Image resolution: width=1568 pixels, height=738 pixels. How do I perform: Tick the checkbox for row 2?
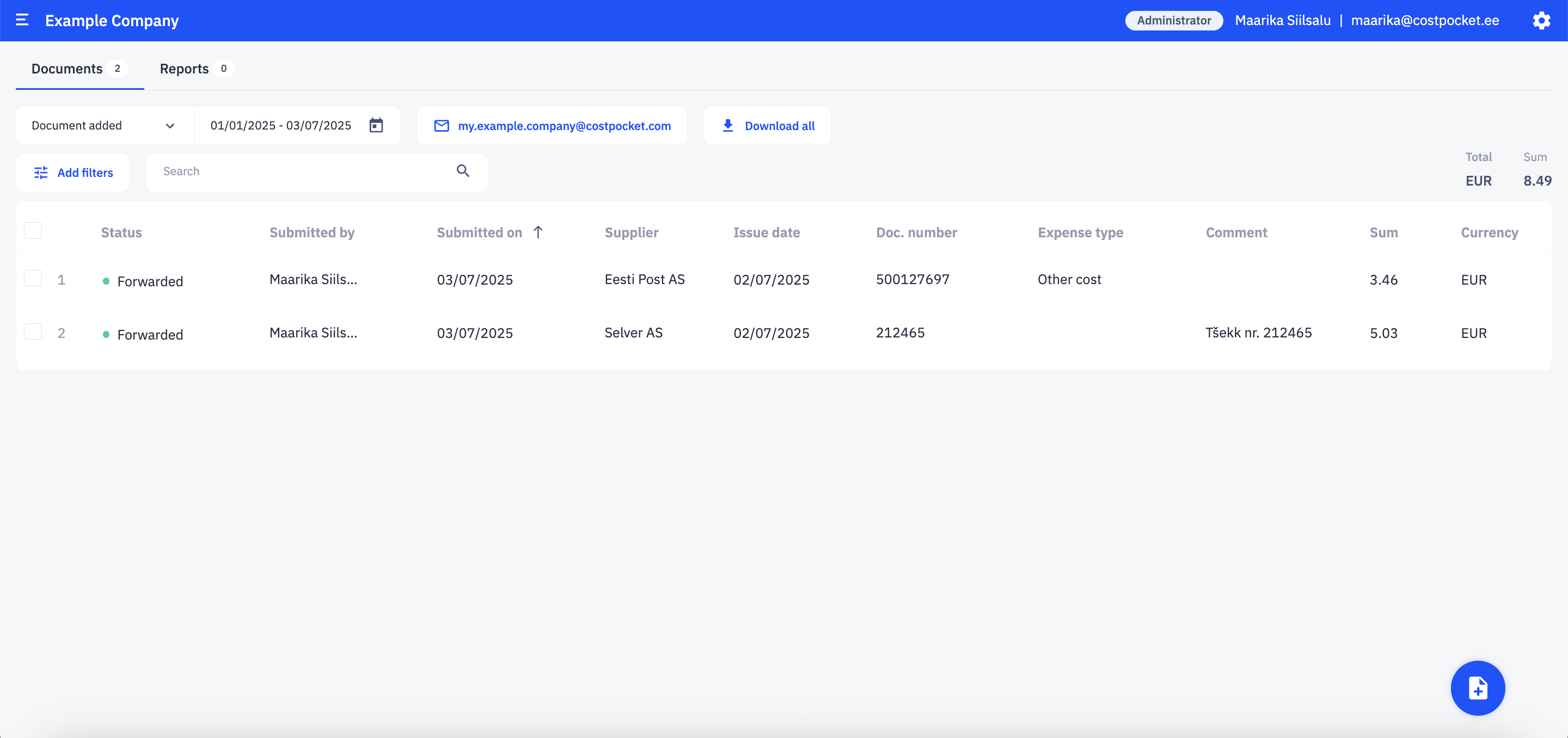33,331
